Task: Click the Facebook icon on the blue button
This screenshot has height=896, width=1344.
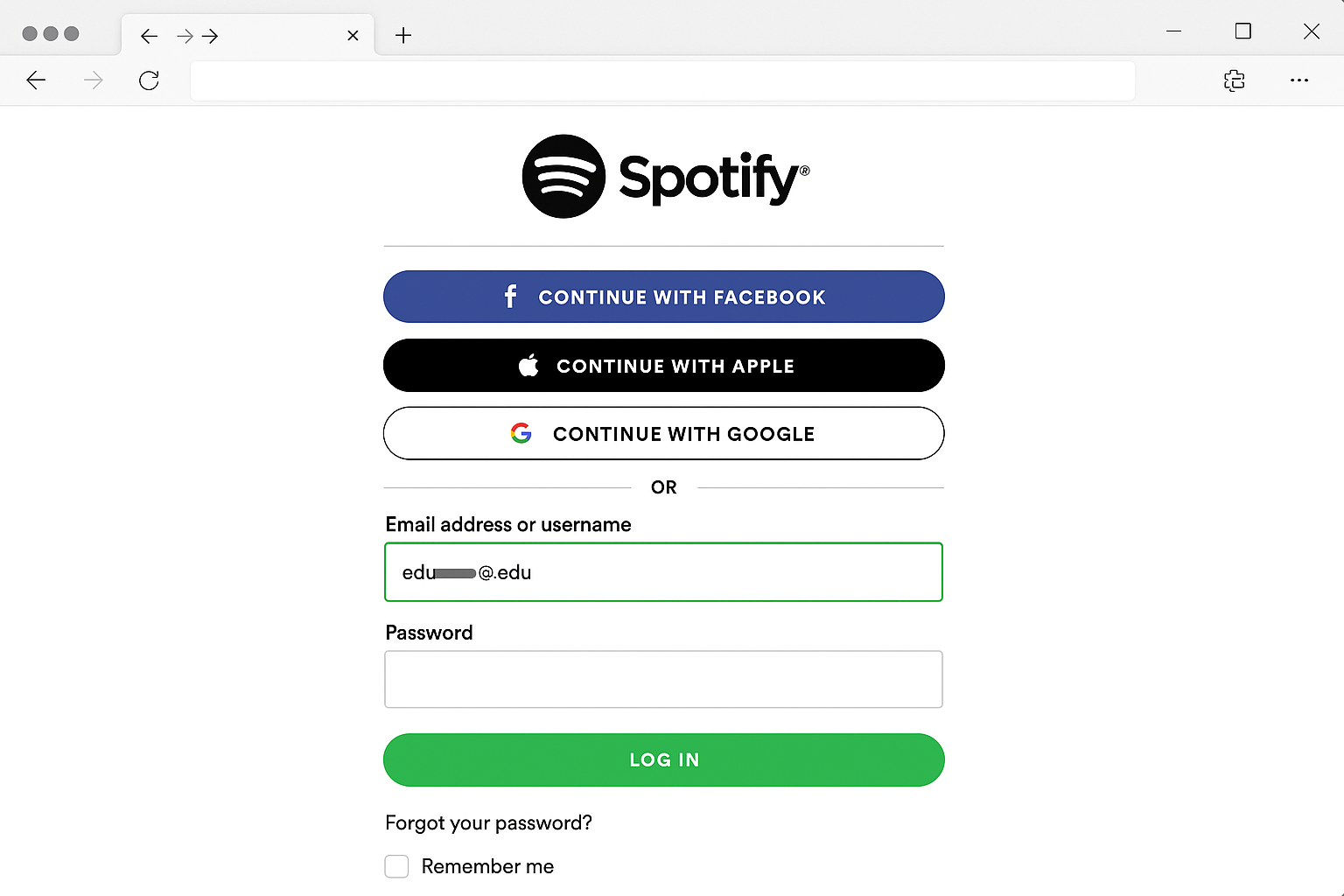Action: (510, 297)
